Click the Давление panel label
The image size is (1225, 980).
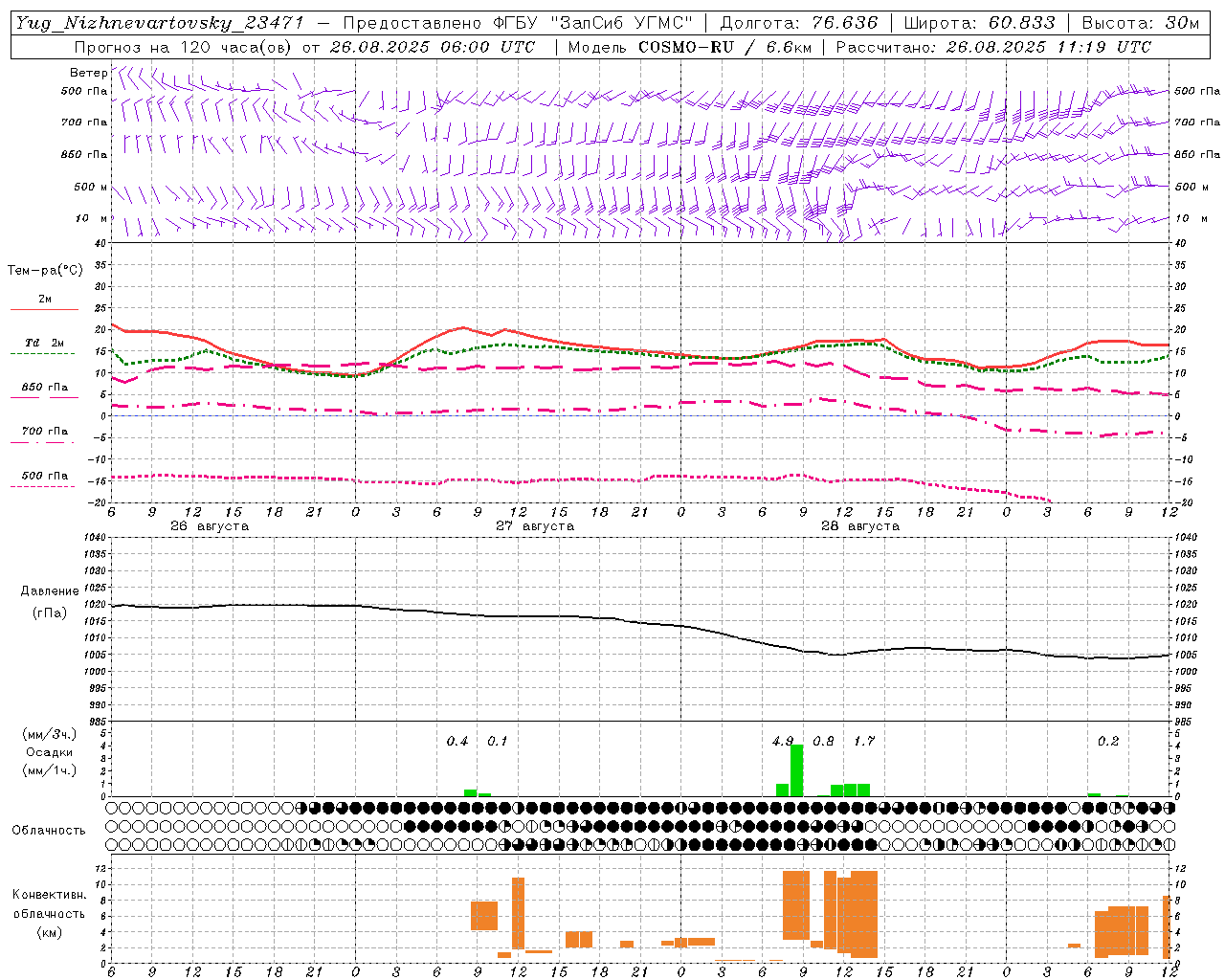(x=50, y=591)
